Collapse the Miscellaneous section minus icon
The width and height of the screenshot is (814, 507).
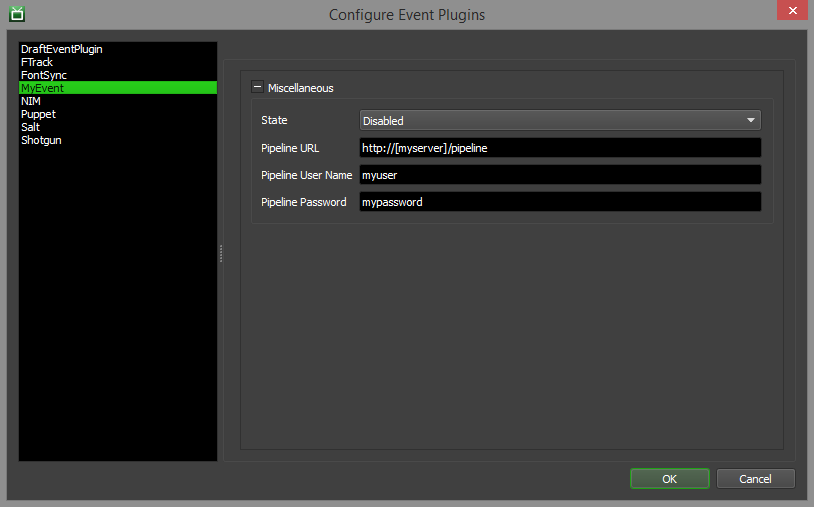tap(257, 88)
